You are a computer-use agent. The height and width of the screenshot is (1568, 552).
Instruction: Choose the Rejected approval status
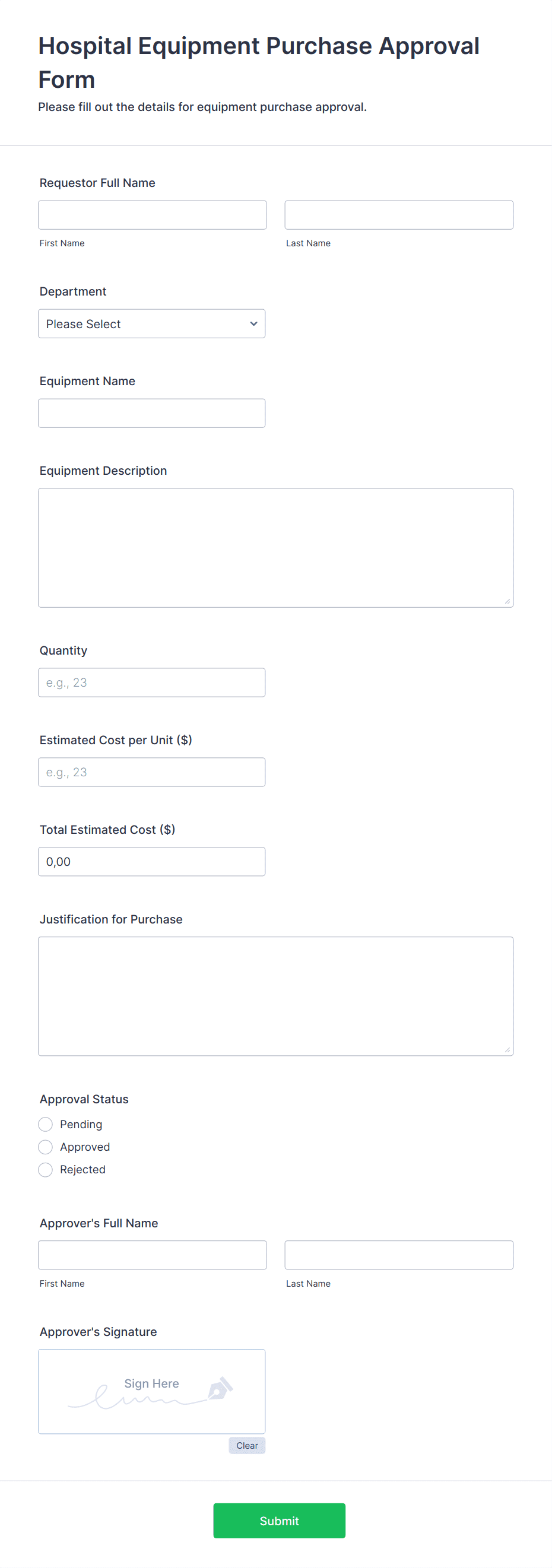pyautogui.click(x=45, y=1169)
